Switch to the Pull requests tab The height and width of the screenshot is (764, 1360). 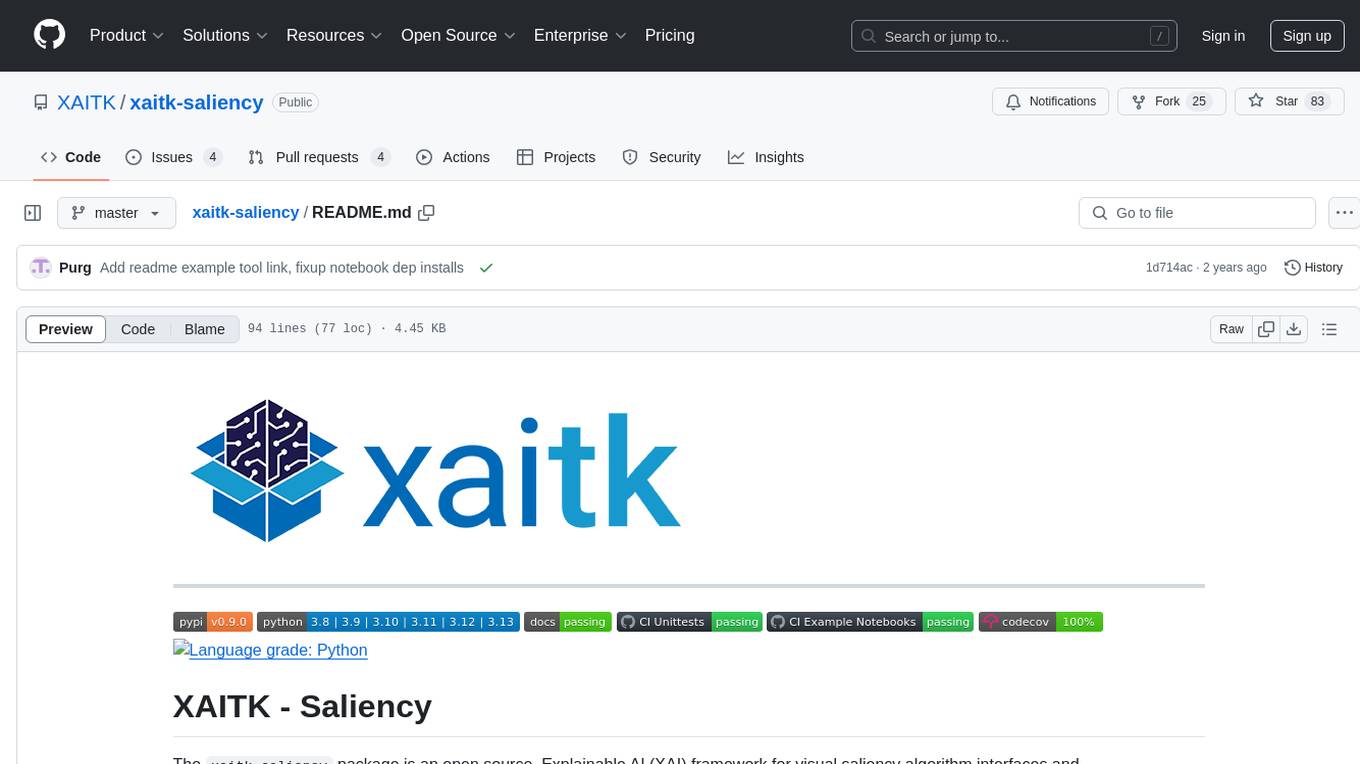pyautogui.click(x=319, y=157)
